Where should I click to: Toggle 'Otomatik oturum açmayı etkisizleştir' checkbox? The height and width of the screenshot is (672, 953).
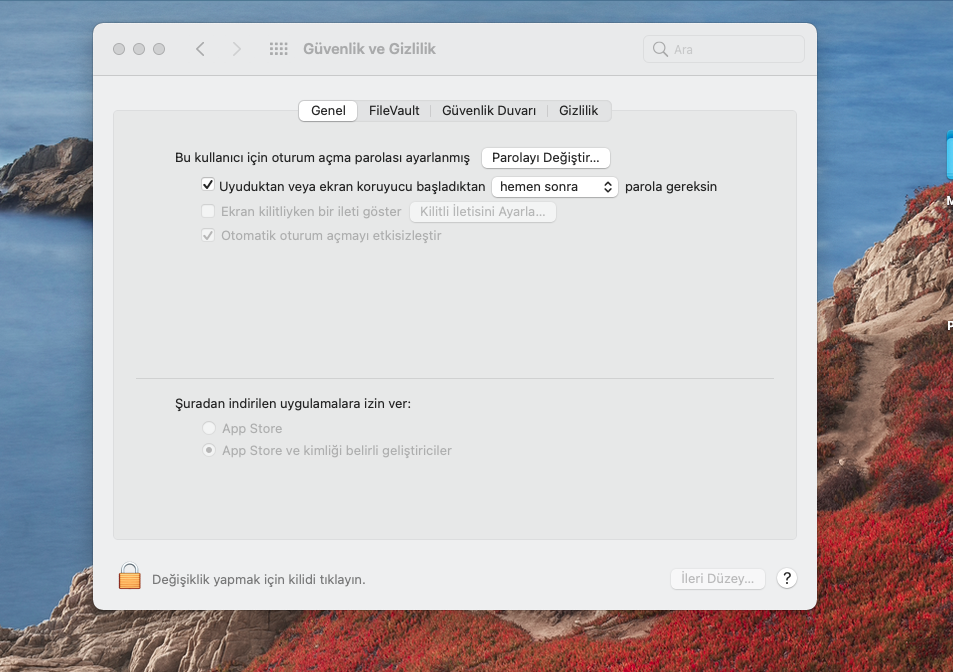208,236
